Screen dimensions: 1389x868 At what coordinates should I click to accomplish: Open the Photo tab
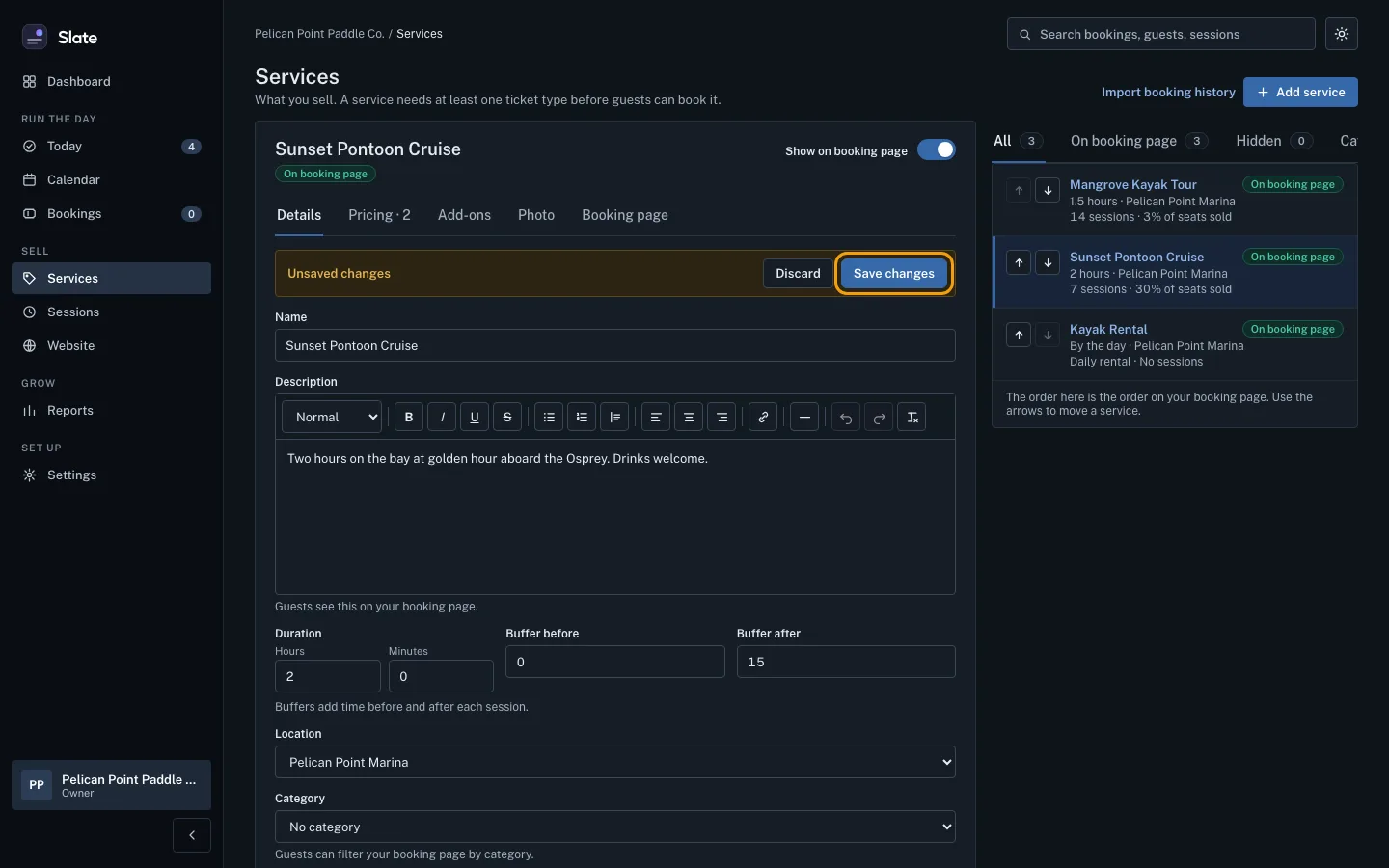click(x=536, y=215)
